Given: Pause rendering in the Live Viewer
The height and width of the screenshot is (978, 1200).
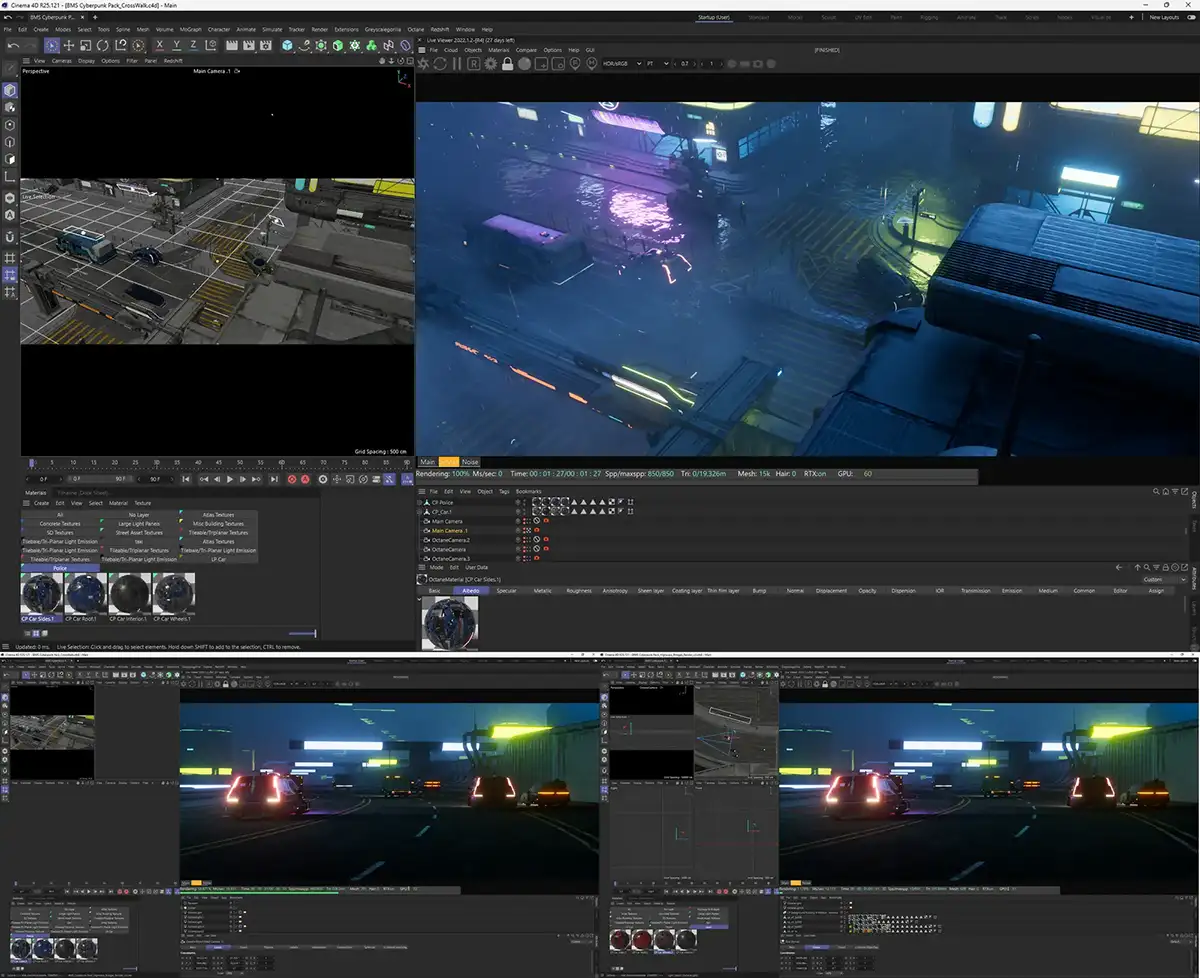Looking at the screenshot, I should coord(457,64).
